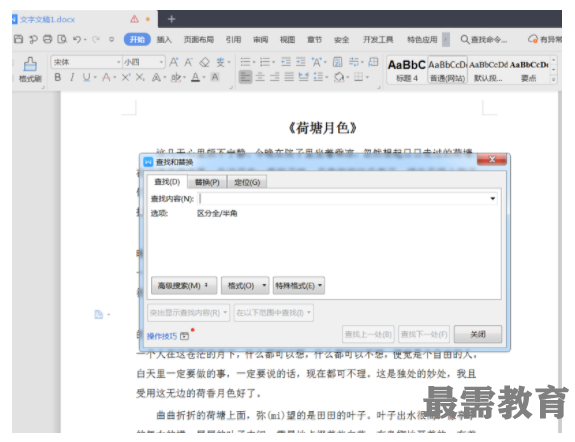575x442 pixels.
Task: Apply the 标题 4 style
Action: pyautogui.click(x=407, y=70)
